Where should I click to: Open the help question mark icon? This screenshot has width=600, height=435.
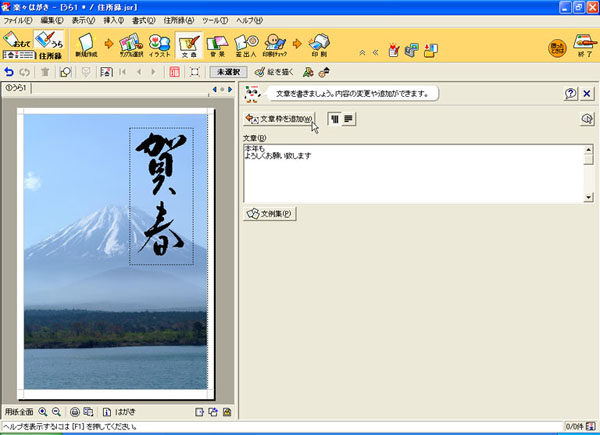click(x=570, y=93)
